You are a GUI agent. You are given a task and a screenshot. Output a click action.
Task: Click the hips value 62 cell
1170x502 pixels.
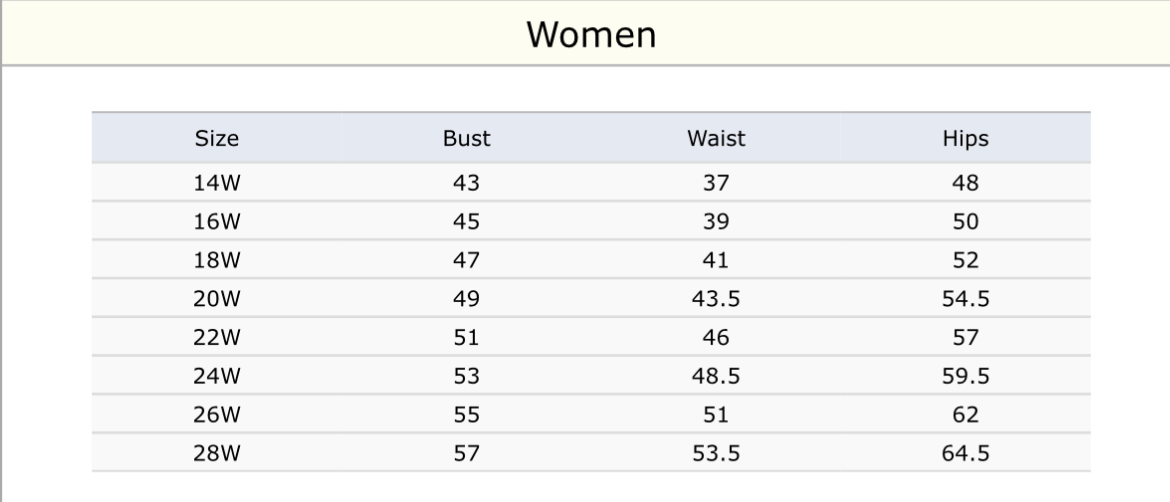tap(965, 415)
